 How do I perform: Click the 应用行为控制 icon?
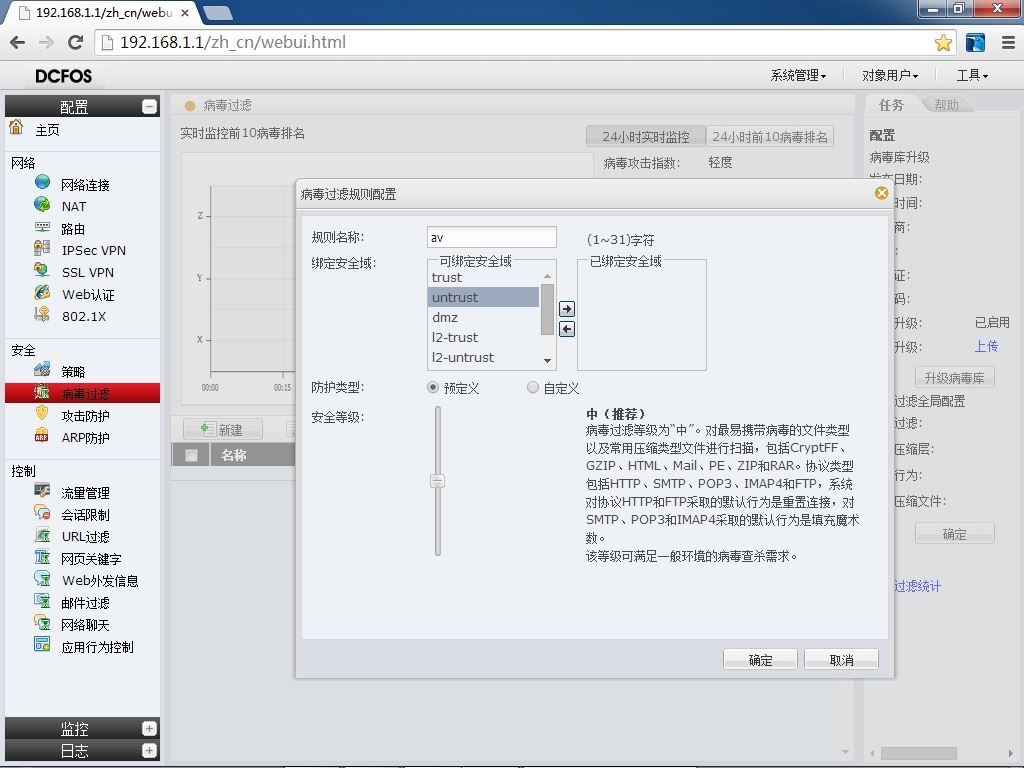tap(42, 645)
